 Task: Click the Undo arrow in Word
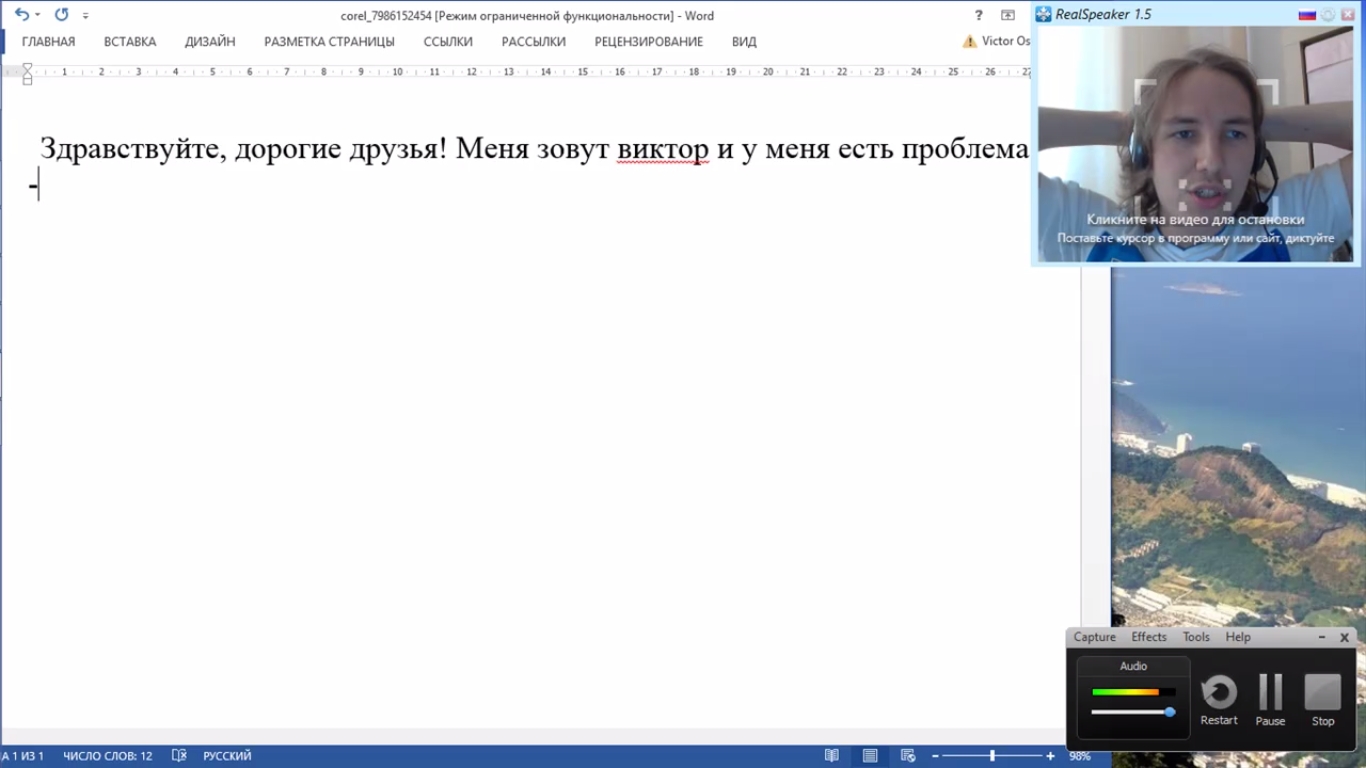point(20,15)
